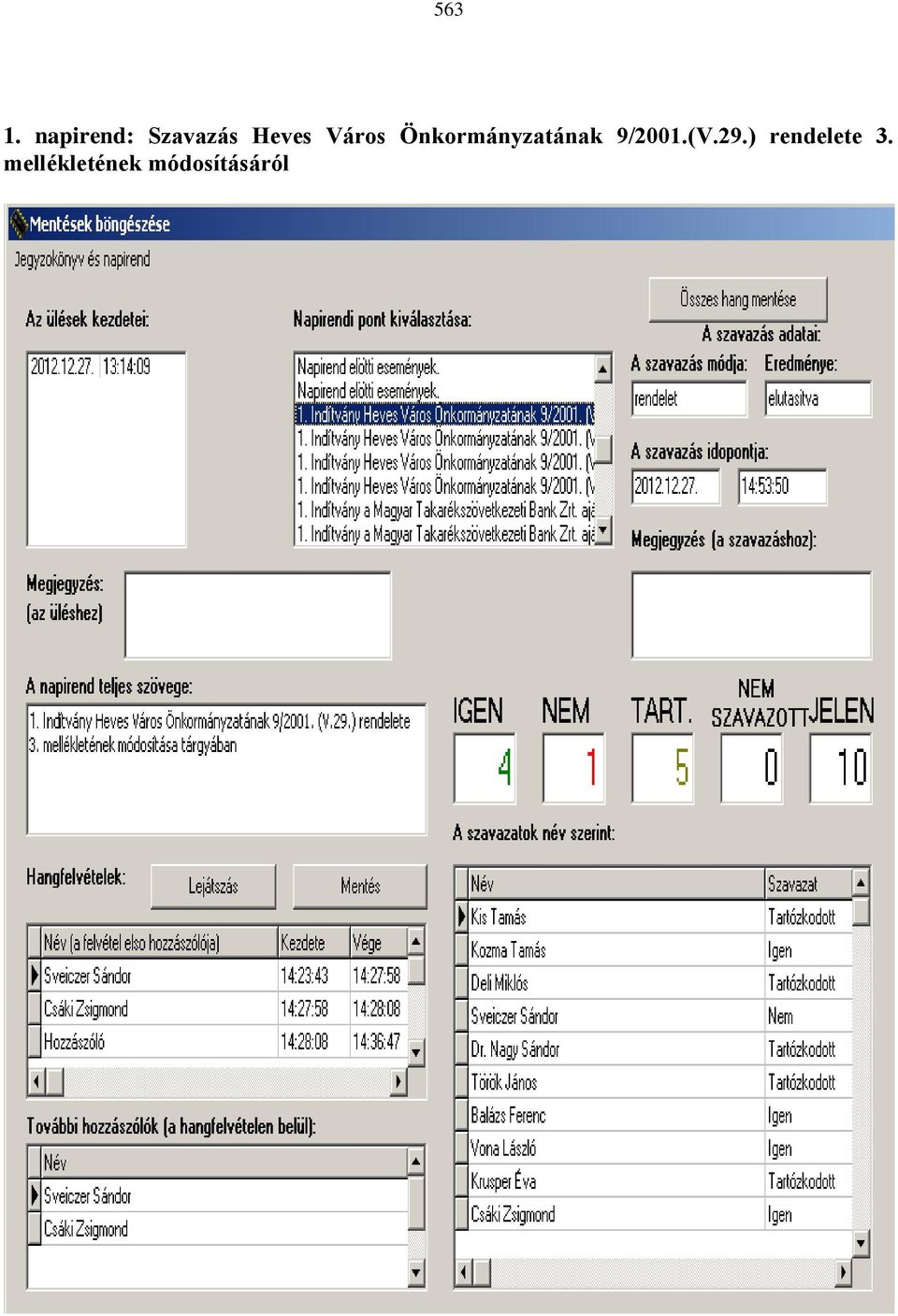Click the 'Lejátszás' playback button
Image resolution: width=898 pixels, height=1316 pixels.
click(213, 886)
